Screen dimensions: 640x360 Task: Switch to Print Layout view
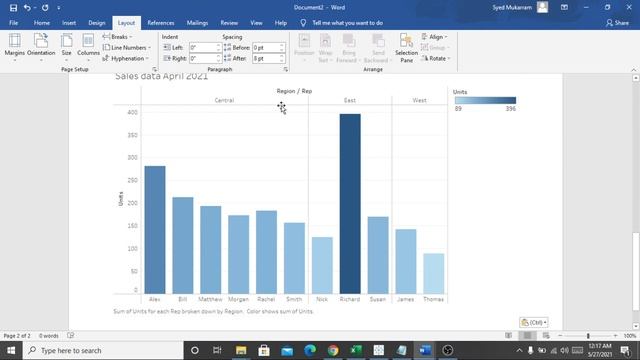(527, 336)
